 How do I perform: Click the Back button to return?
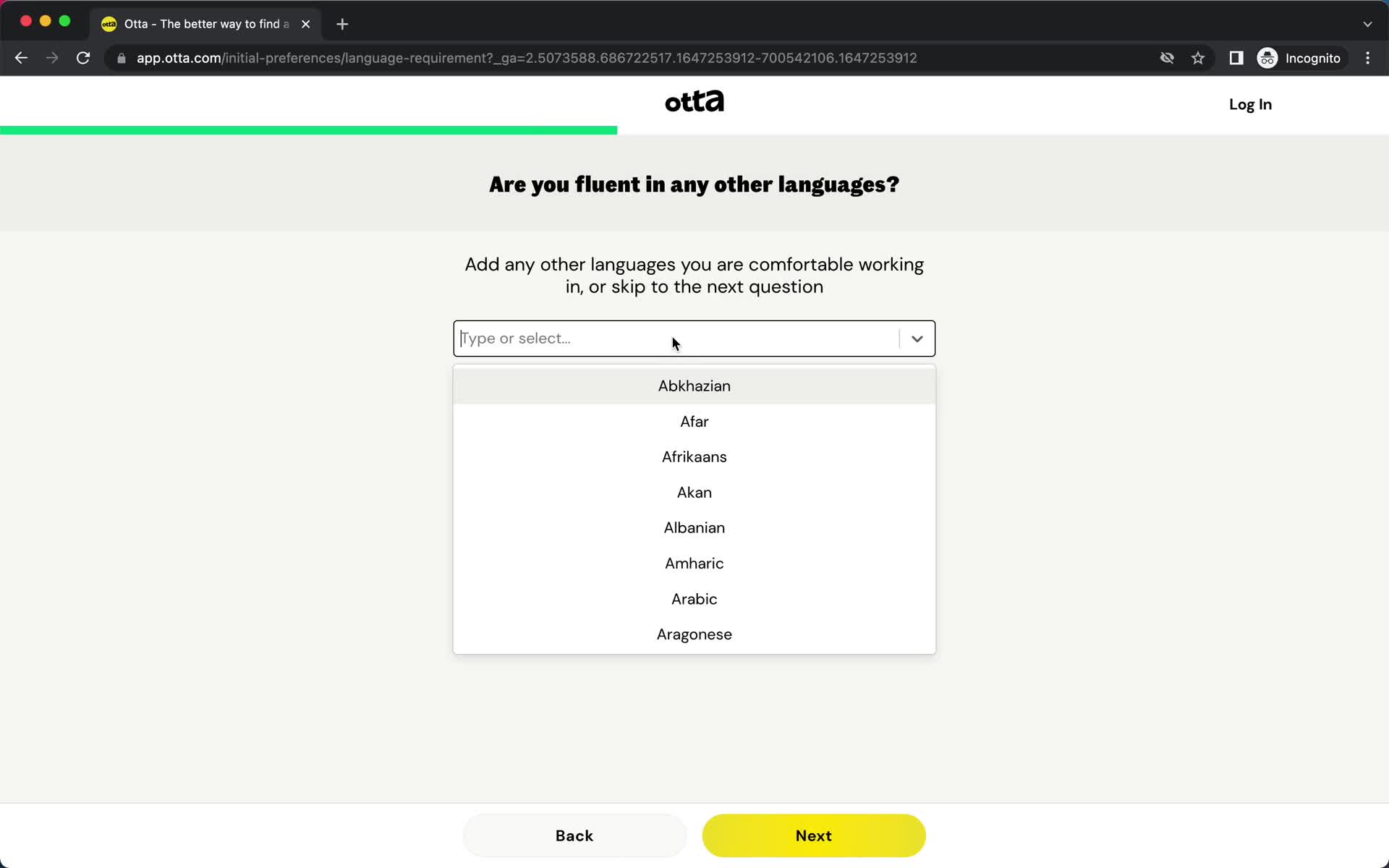574,835
